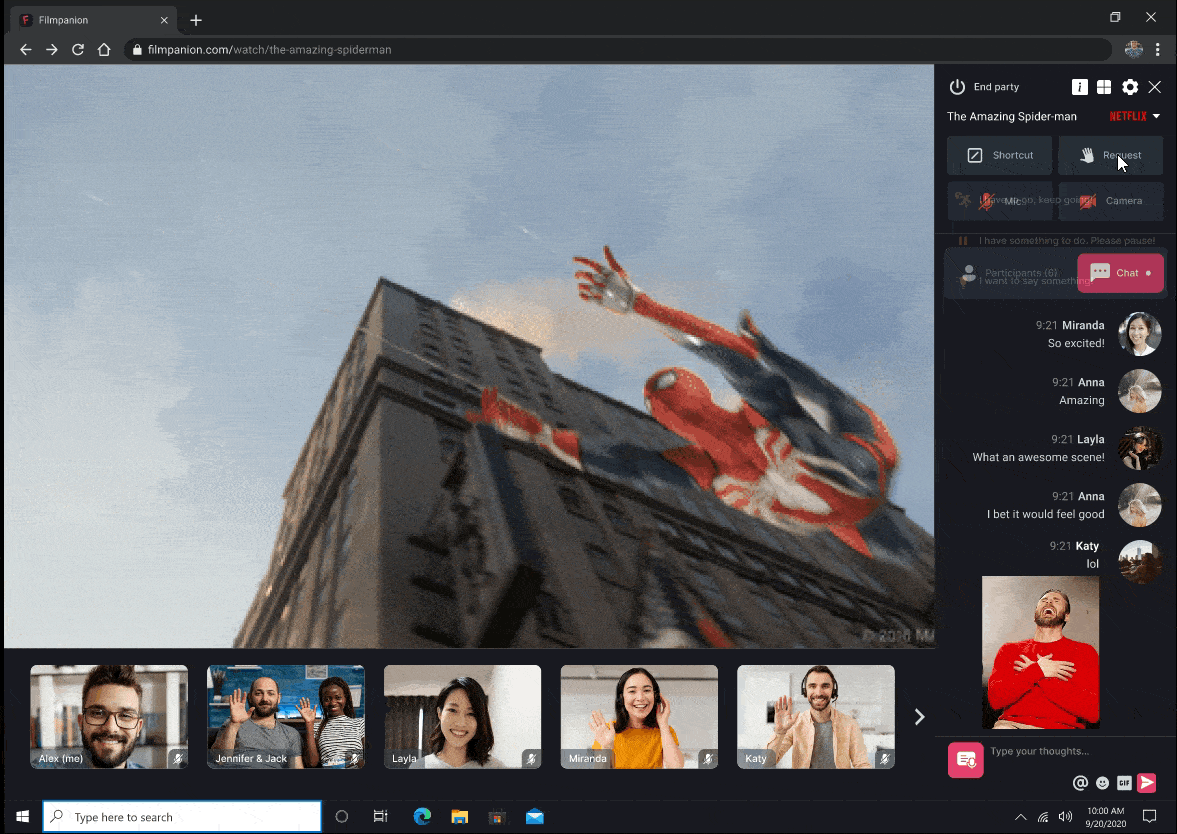Open Cortana circle icon
1177x834 pixels.
(342, 816)
